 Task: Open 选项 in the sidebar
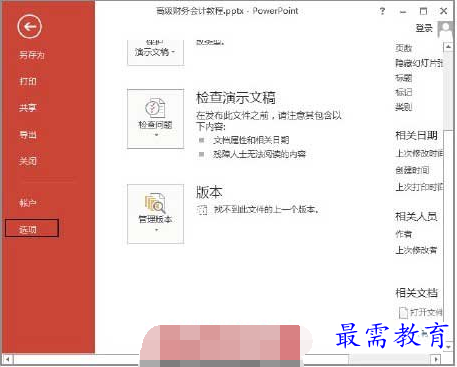point(32,228)
